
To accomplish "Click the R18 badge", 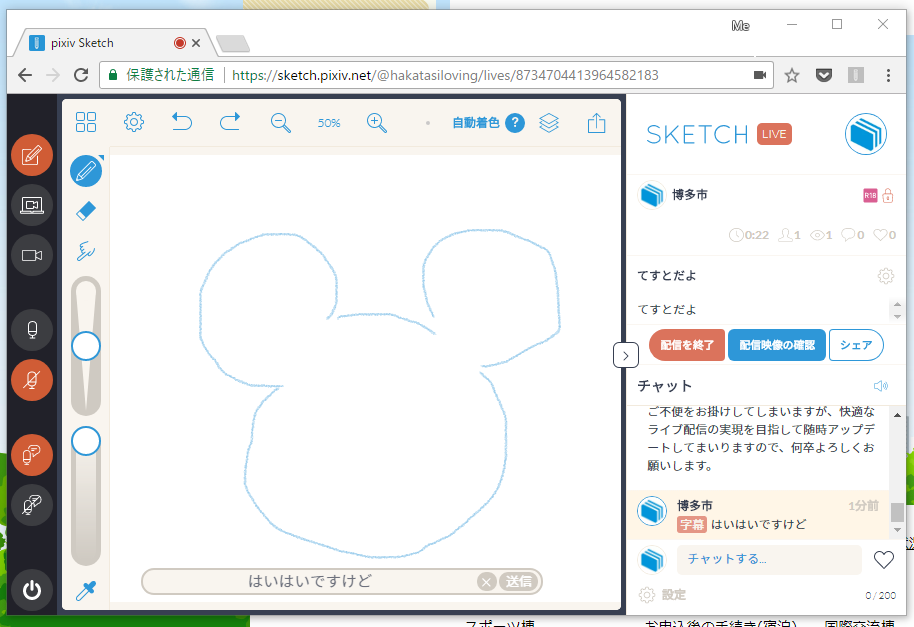I will [870, 196].
